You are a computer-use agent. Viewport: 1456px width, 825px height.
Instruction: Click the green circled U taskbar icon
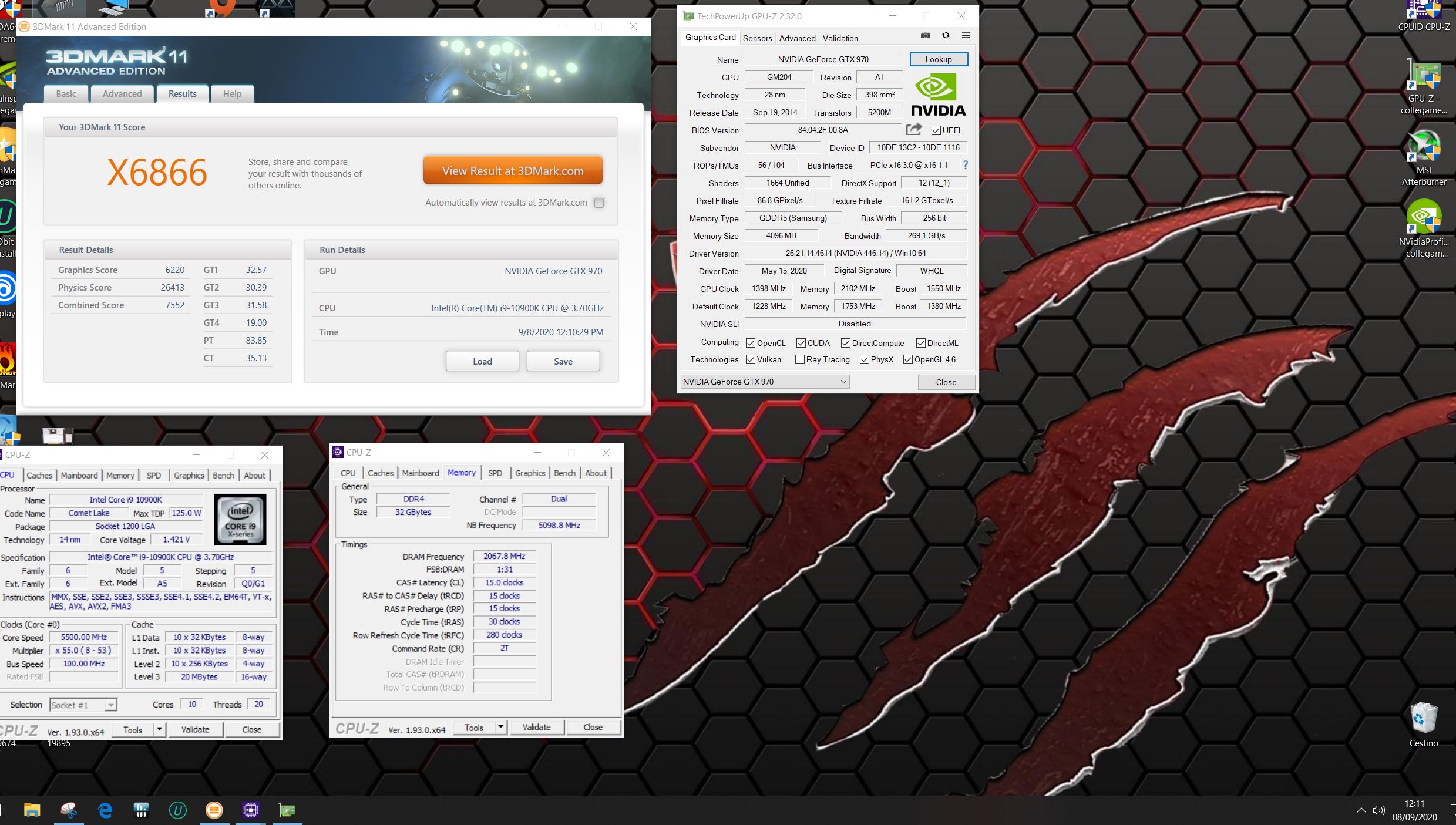point(178,810)
